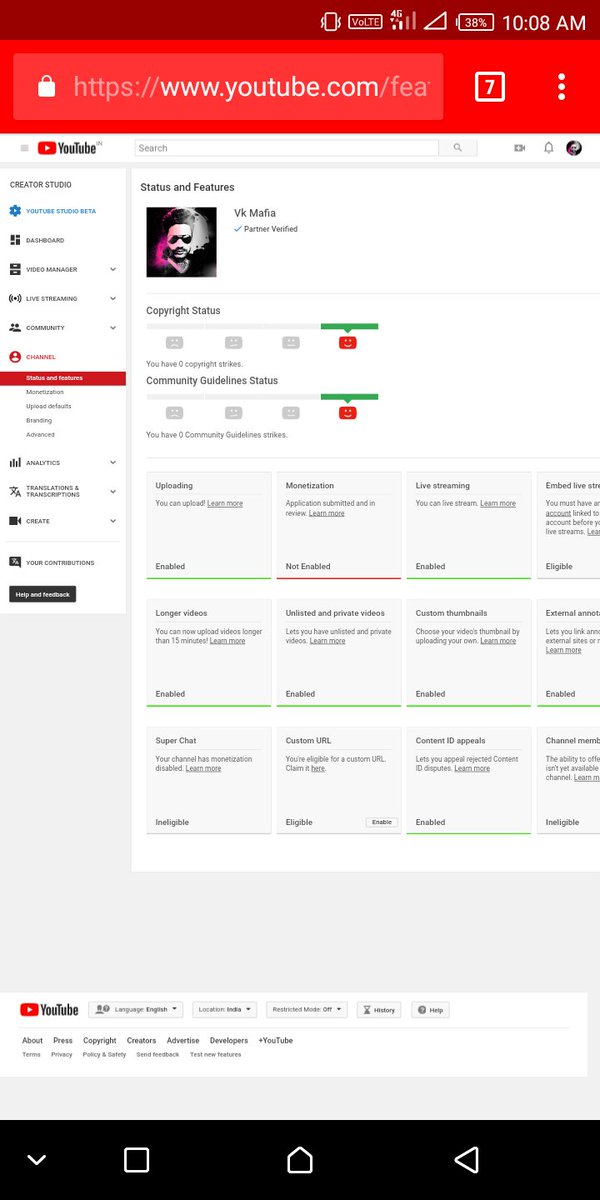
Task: Click Learn more in Content ID appeals card
Action: pyautogui.click(x=472, y=769)
